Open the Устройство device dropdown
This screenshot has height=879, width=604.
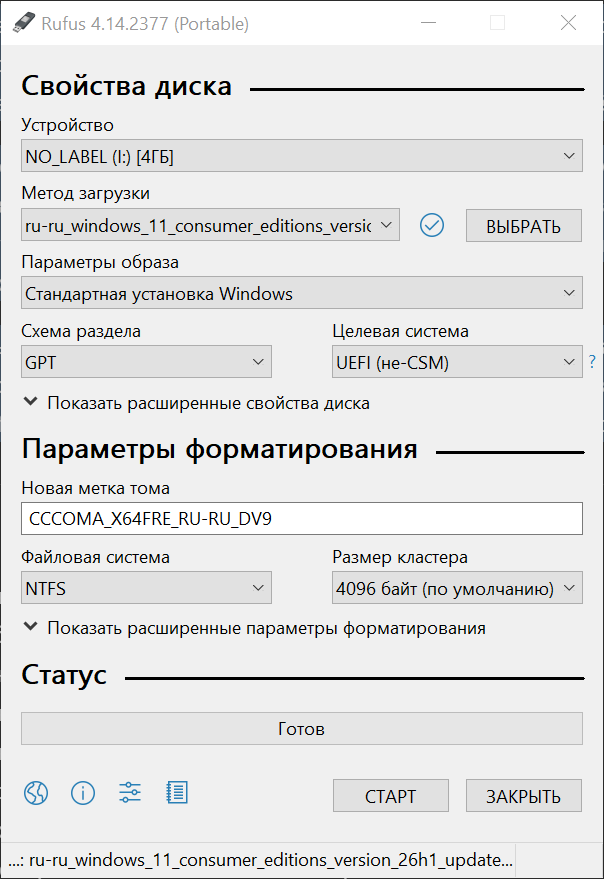tap(302, 156)
